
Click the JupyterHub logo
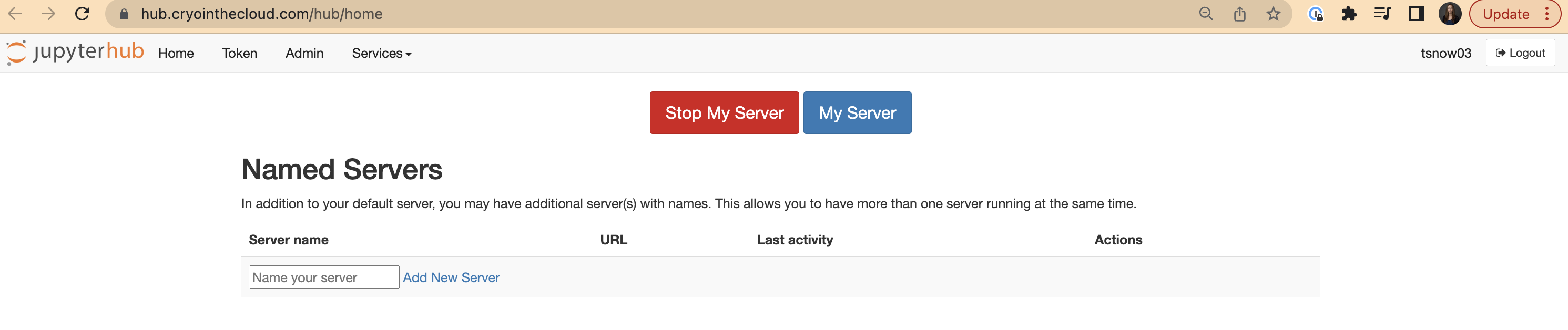click(x=76, y=53)
